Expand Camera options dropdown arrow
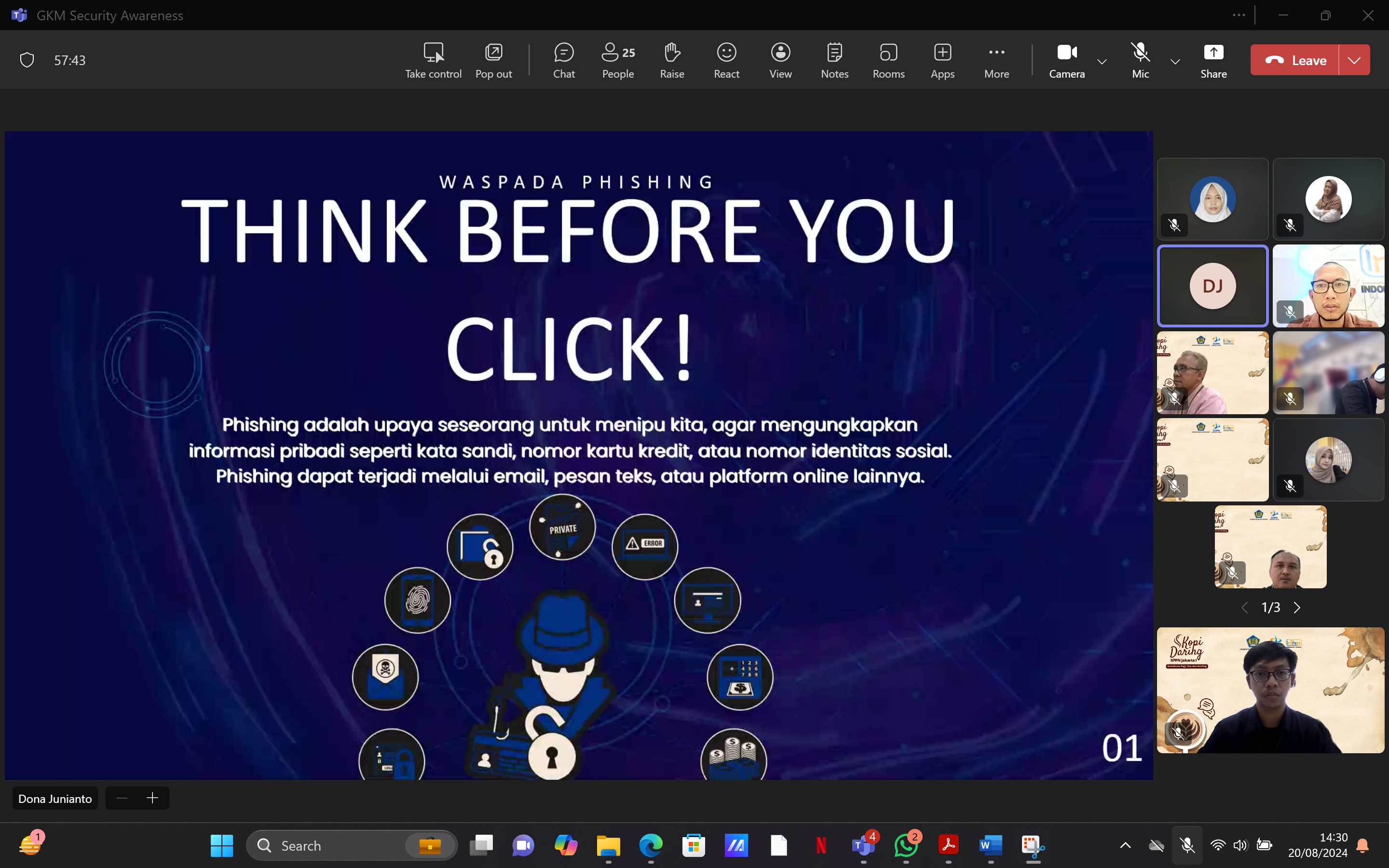Screen dimensions: 1389x868 1102,61
